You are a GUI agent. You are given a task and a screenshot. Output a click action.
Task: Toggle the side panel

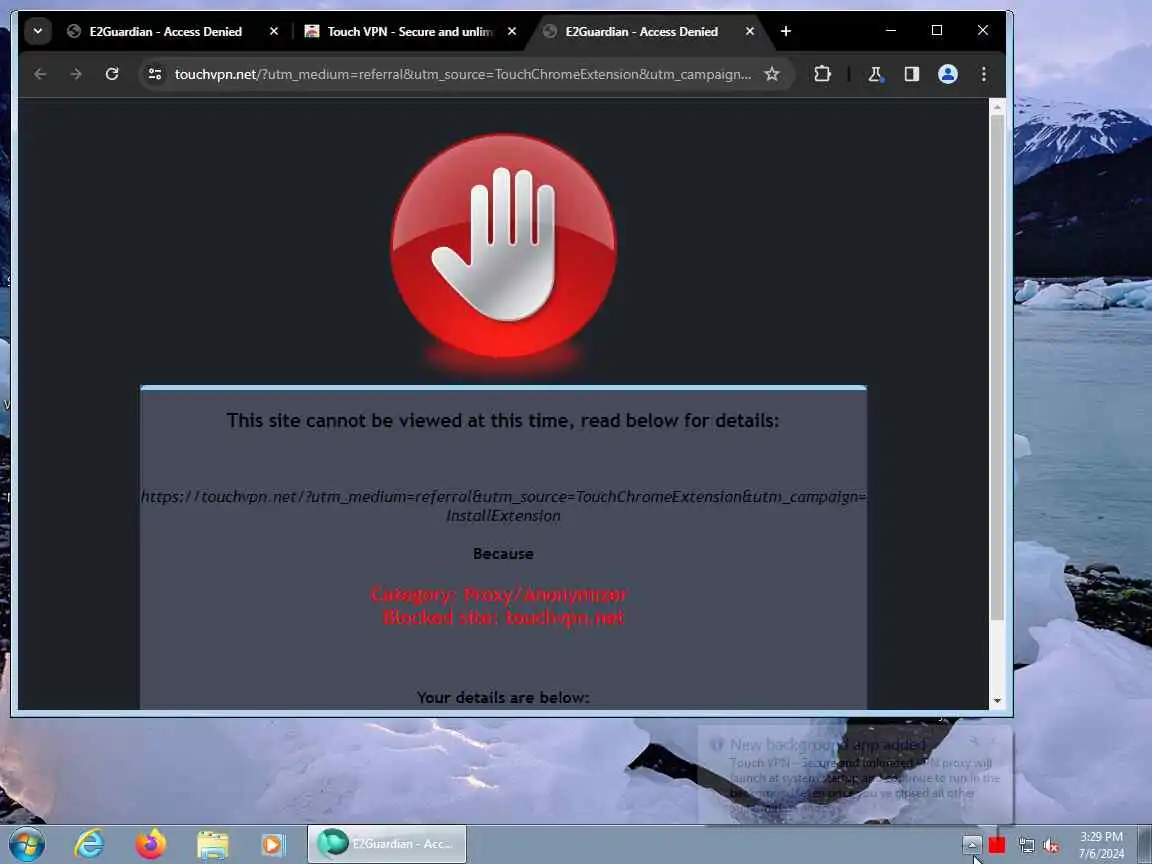coord(912,74)
